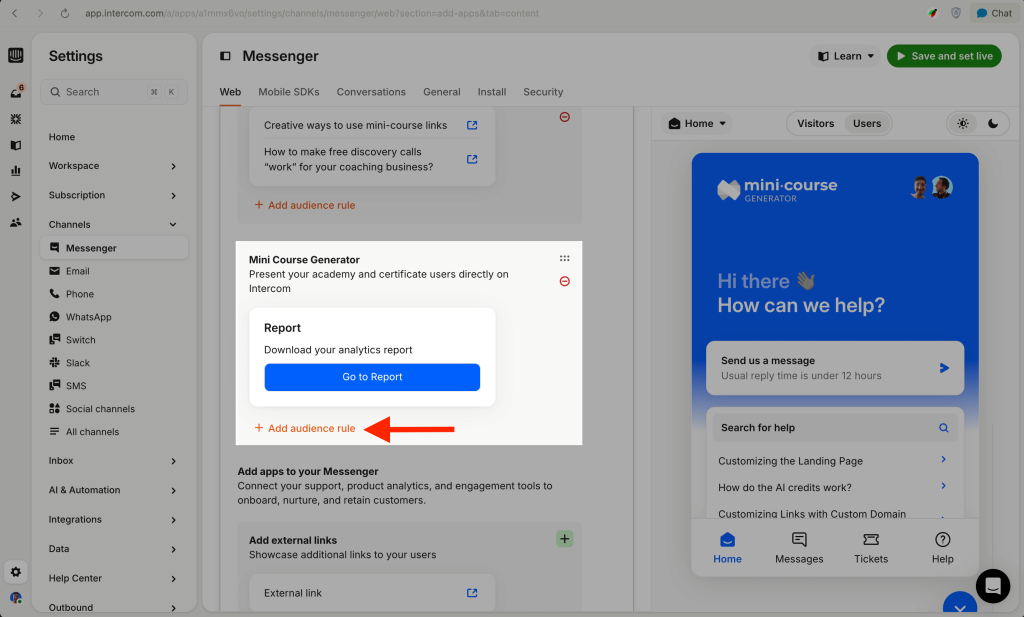The width and height of the screenshot is (1024, 617).
Task: Open the Home preview screen dropdown
Action: coord(697,123)
